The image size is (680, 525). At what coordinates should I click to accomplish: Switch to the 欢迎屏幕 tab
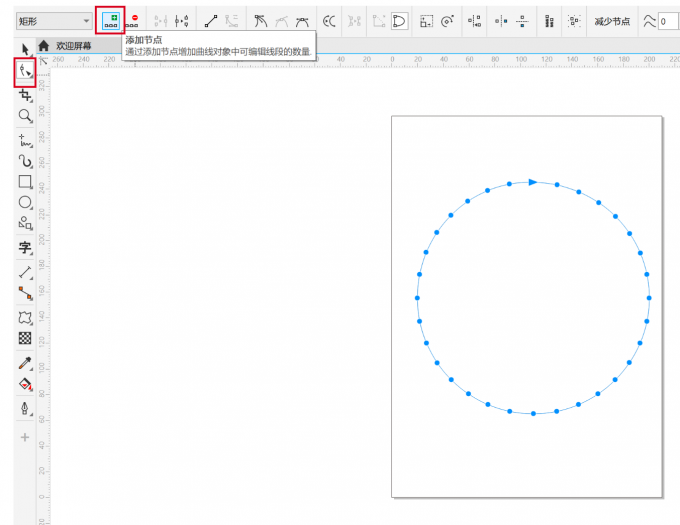73,46
